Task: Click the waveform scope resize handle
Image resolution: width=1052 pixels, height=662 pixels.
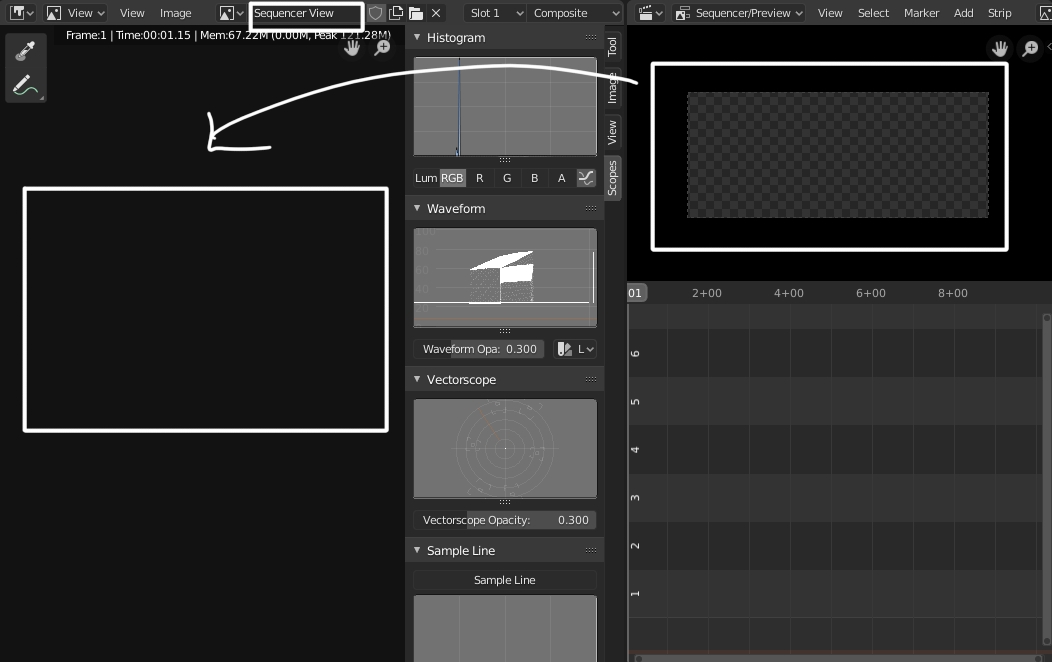Action: 505,331
